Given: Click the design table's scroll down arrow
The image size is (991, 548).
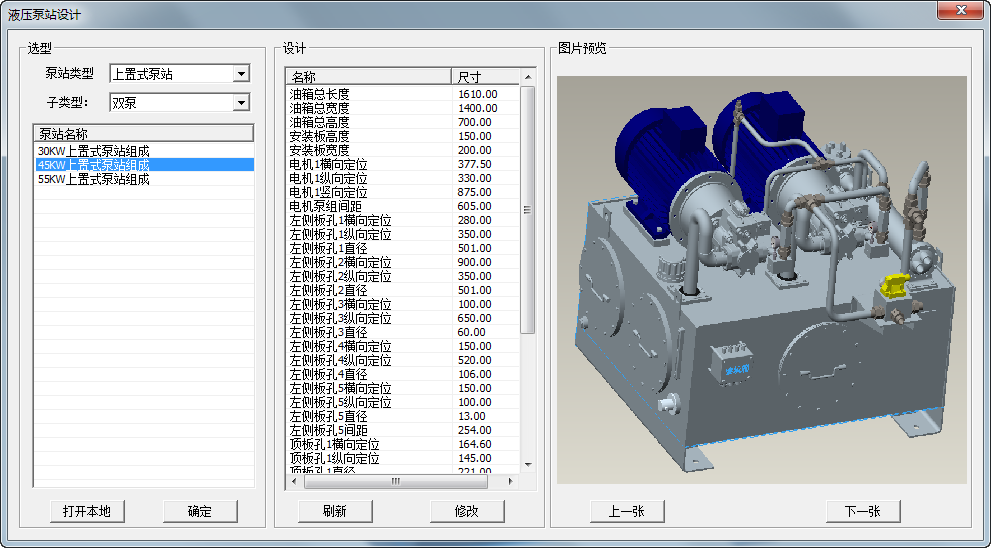Looking at the screenshot, I should (529, 466).
